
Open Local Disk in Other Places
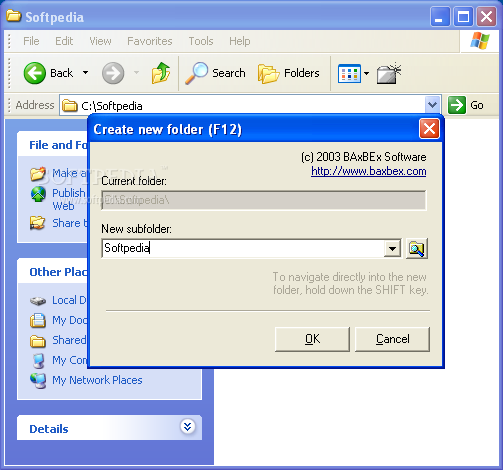[x=69, y=300]
